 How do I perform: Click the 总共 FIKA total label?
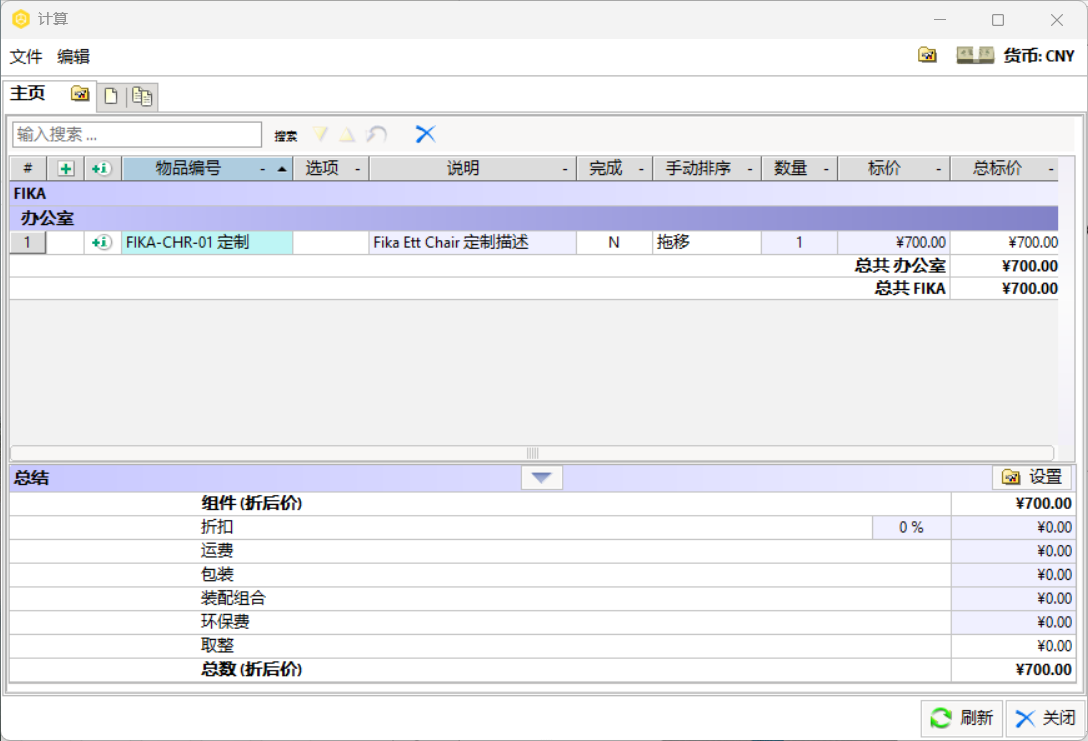[x=910, y=289]
